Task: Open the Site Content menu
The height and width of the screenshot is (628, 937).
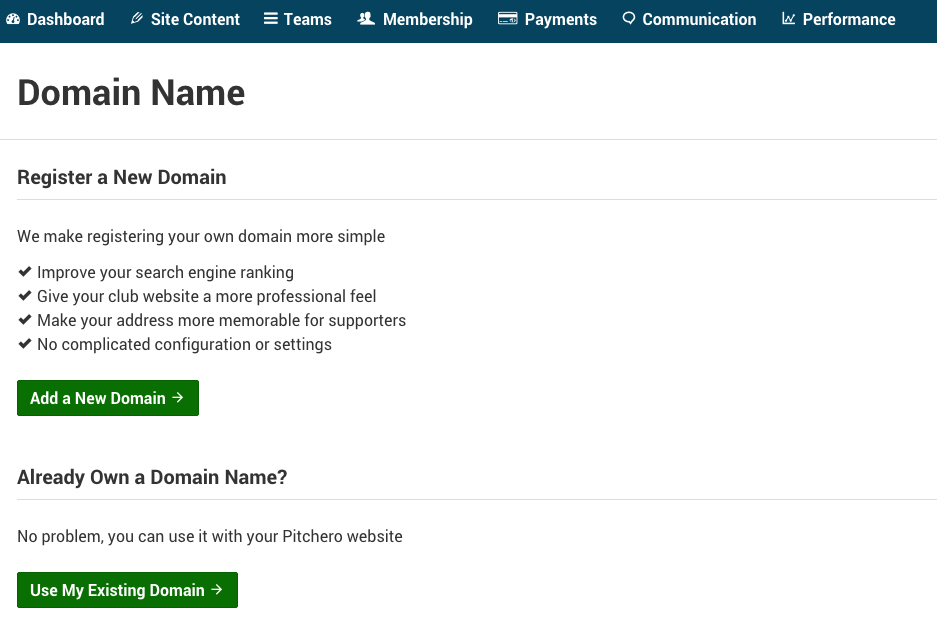Action: click(185, 19)
